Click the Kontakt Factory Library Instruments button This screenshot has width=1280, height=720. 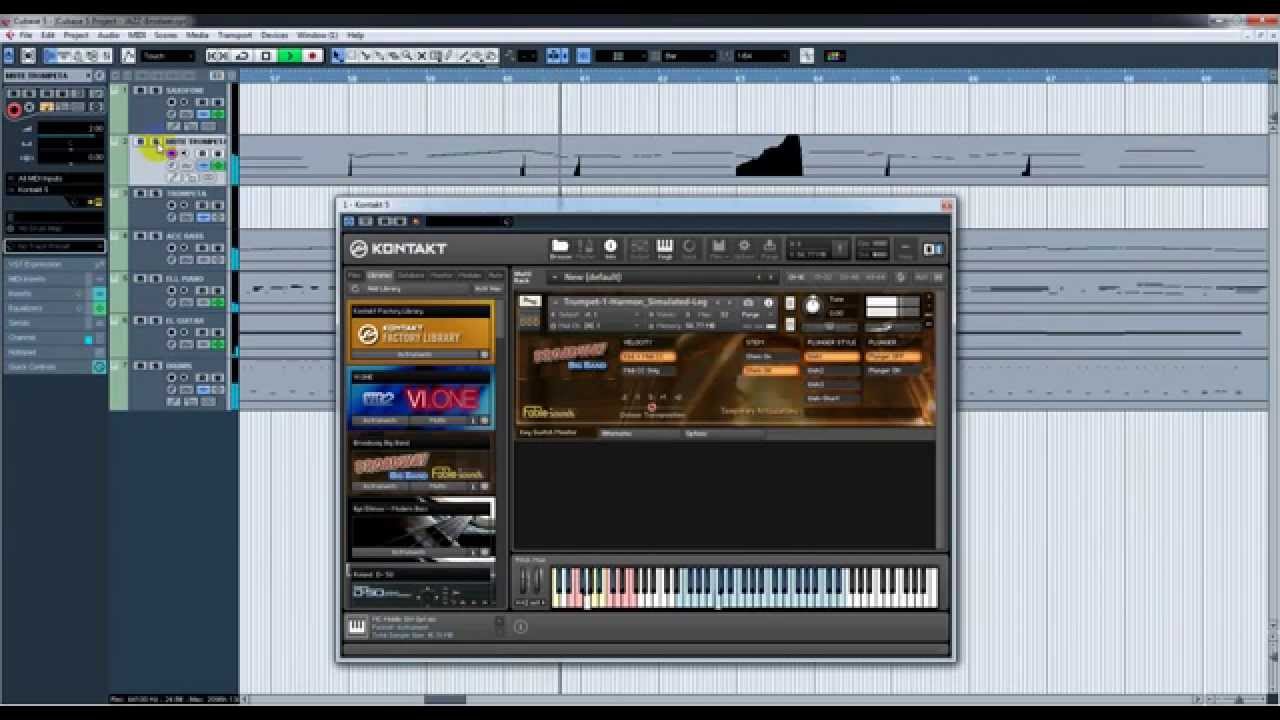pyautogui.click(x=414, y=354)
